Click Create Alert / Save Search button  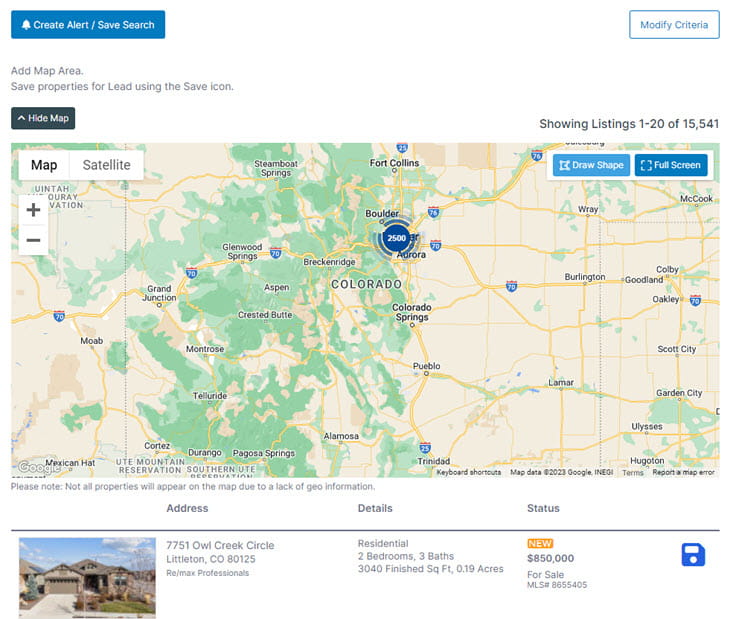pos(88,25)
